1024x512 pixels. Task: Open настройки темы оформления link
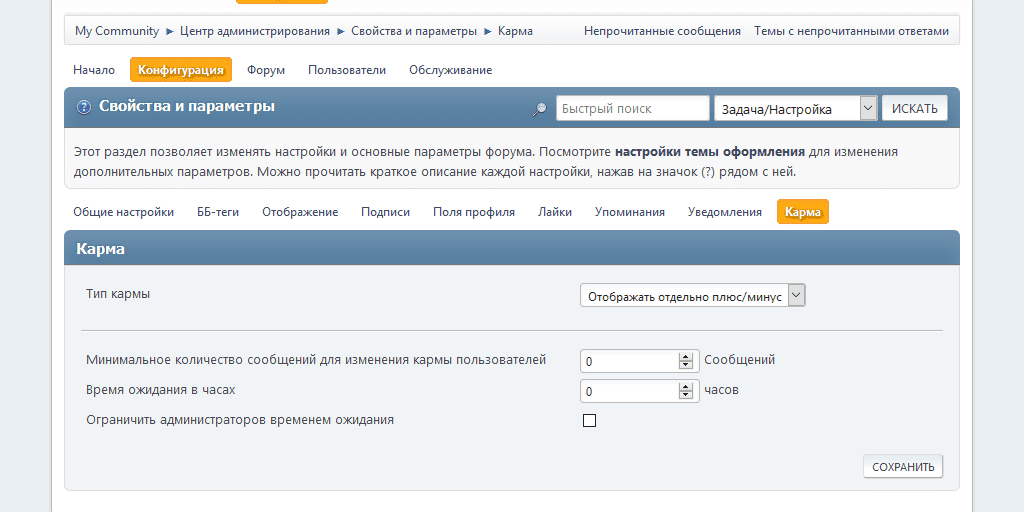(709, 152)
